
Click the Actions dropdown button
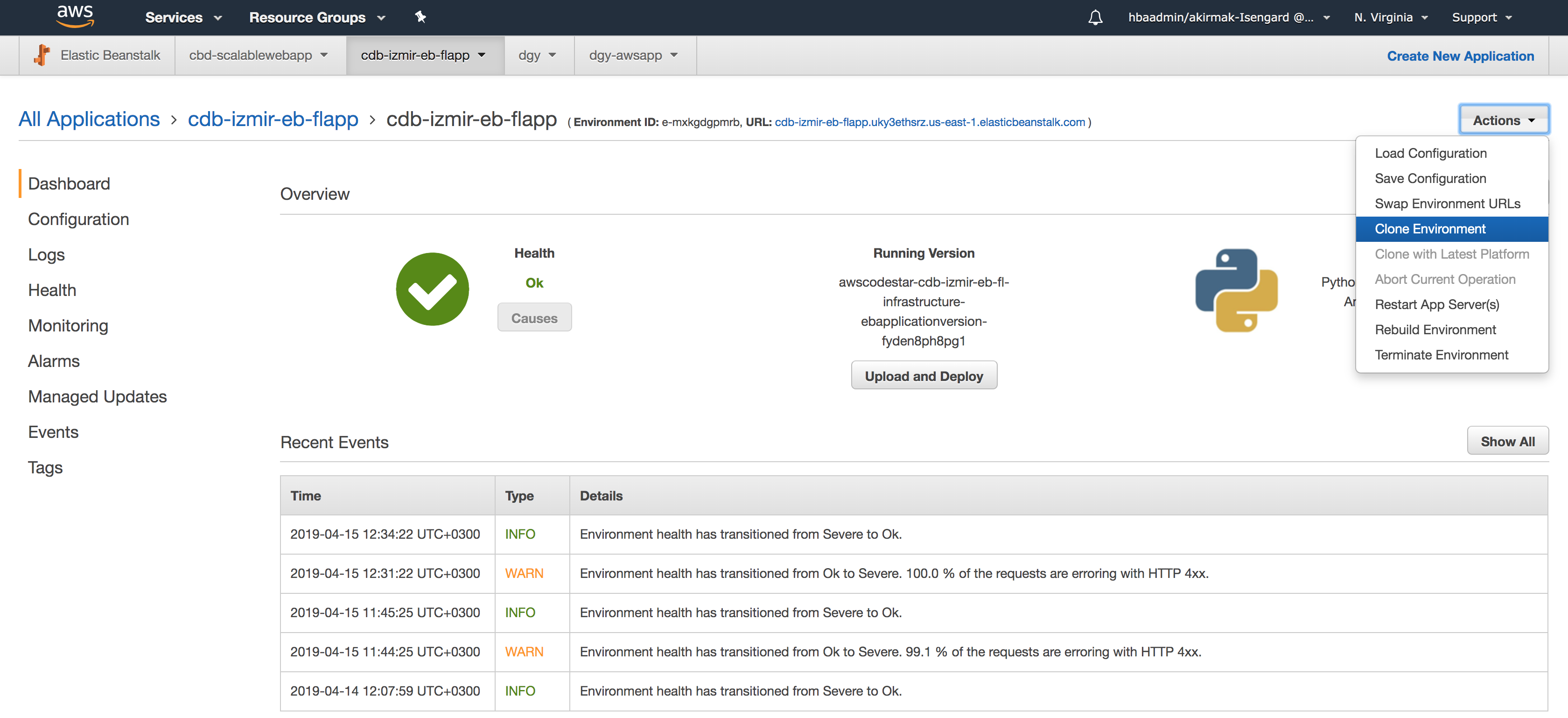pyautogui.click(x=1504, y=120)
